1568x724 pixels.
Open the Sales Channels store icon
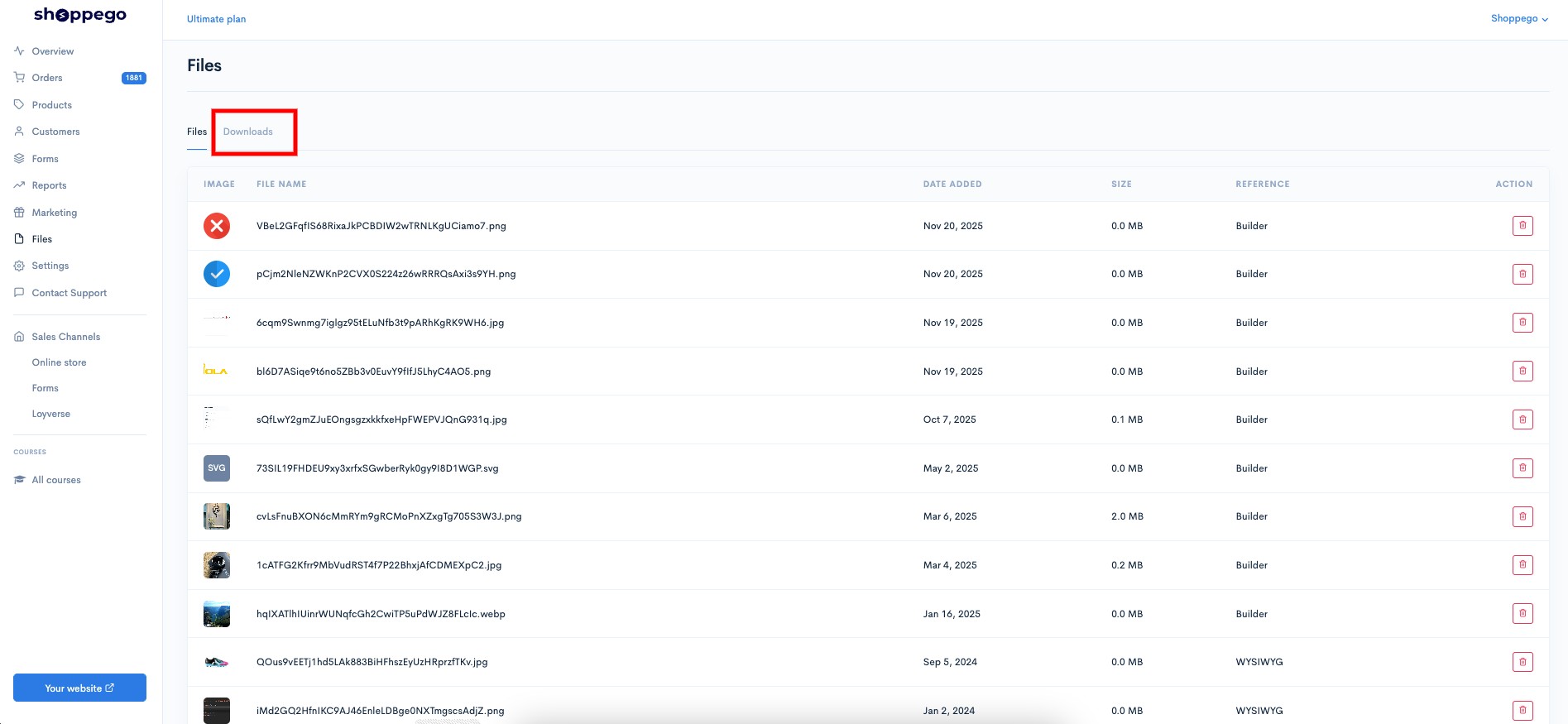pyautogui.click(x=19, y=337)
